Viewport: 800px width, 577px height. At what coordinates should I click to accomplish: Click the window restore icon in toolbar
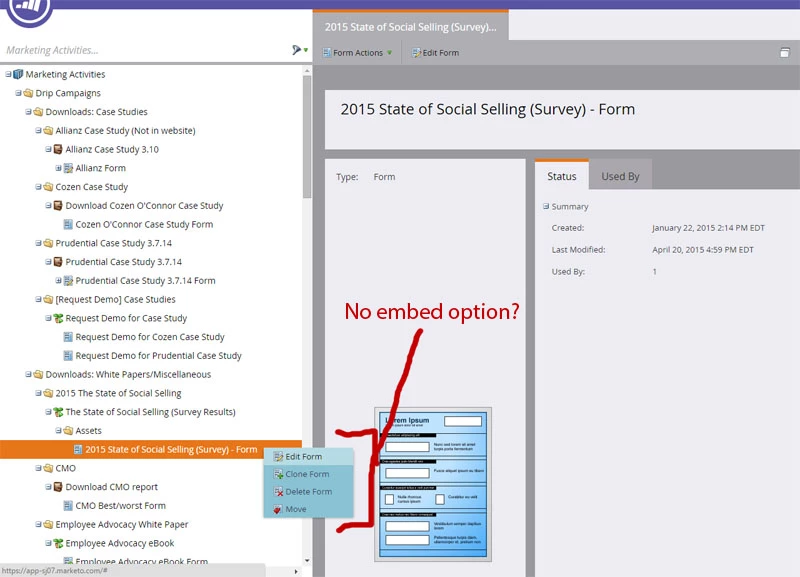point(785,53)
